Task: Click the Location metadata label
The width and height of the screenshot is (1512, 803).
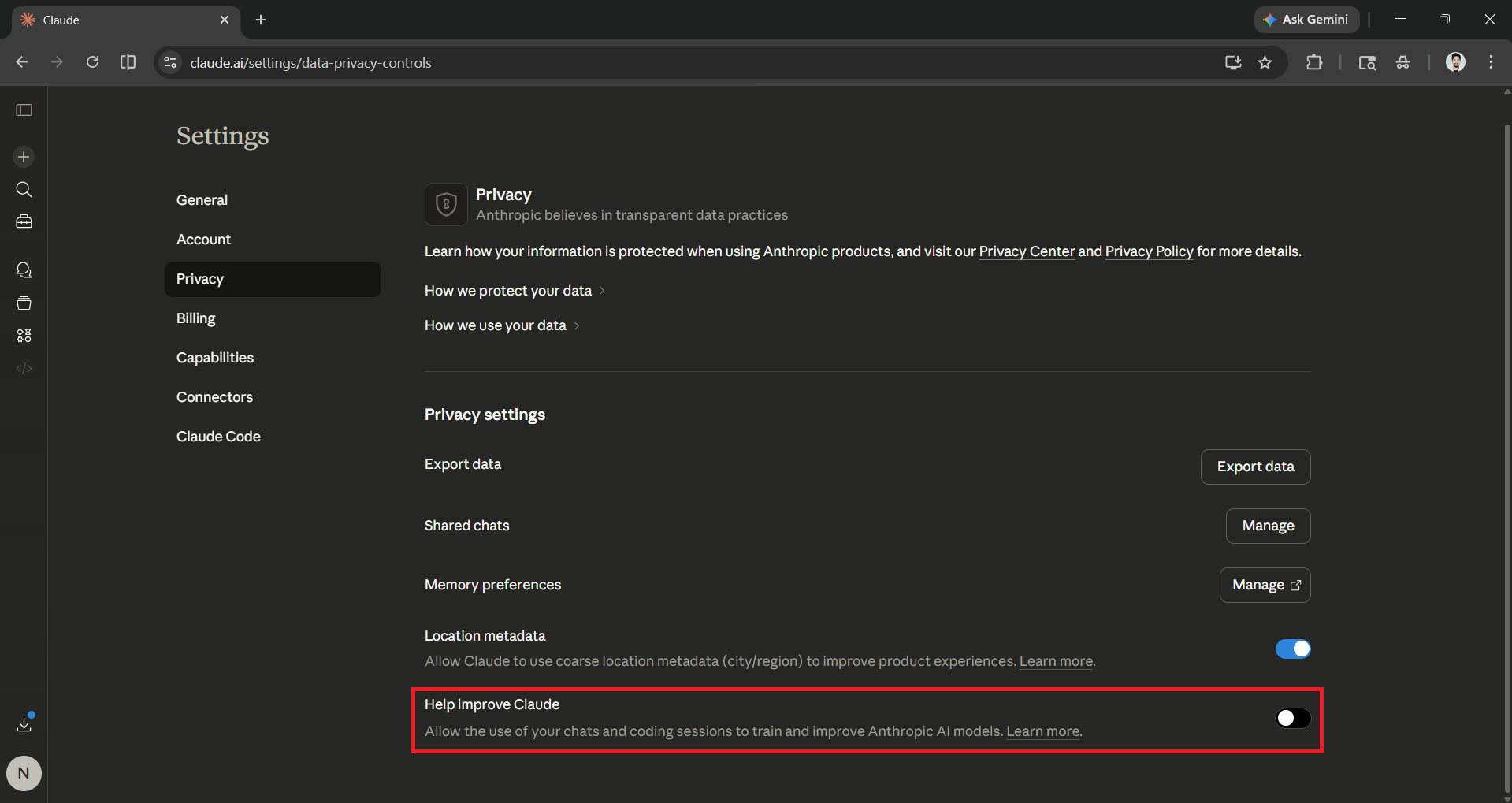Action: point(485,636)
